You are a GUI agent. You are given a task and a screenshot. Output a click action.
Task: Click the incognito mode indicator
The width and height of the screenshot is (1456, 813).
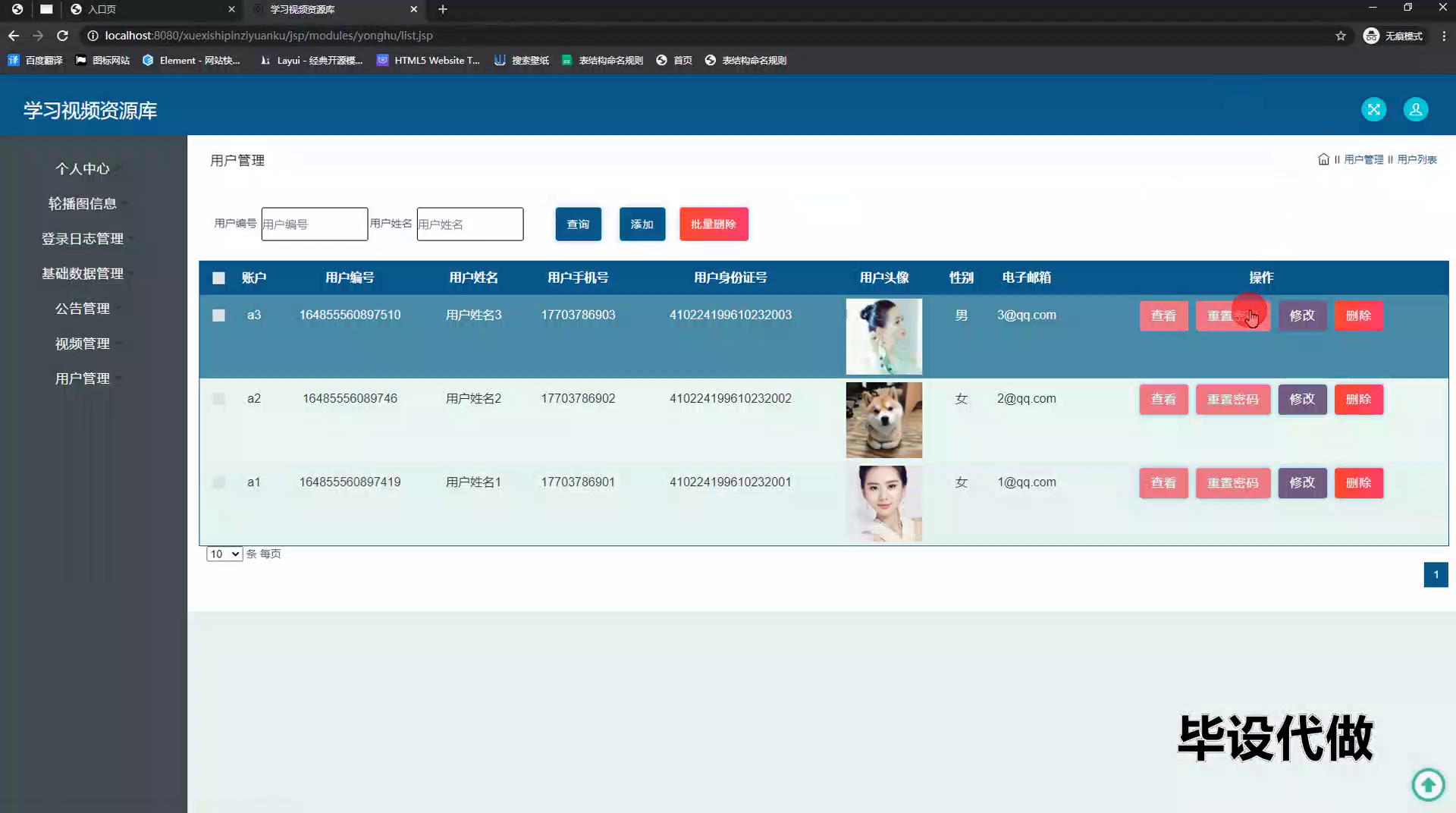(x=1393, y=36)
